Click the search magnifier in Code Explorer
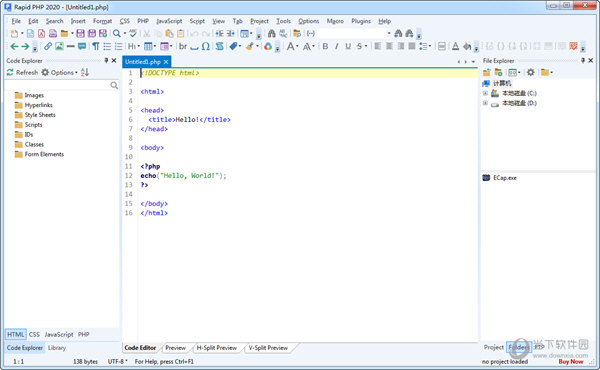600x370 pixels. click(114, 85)
